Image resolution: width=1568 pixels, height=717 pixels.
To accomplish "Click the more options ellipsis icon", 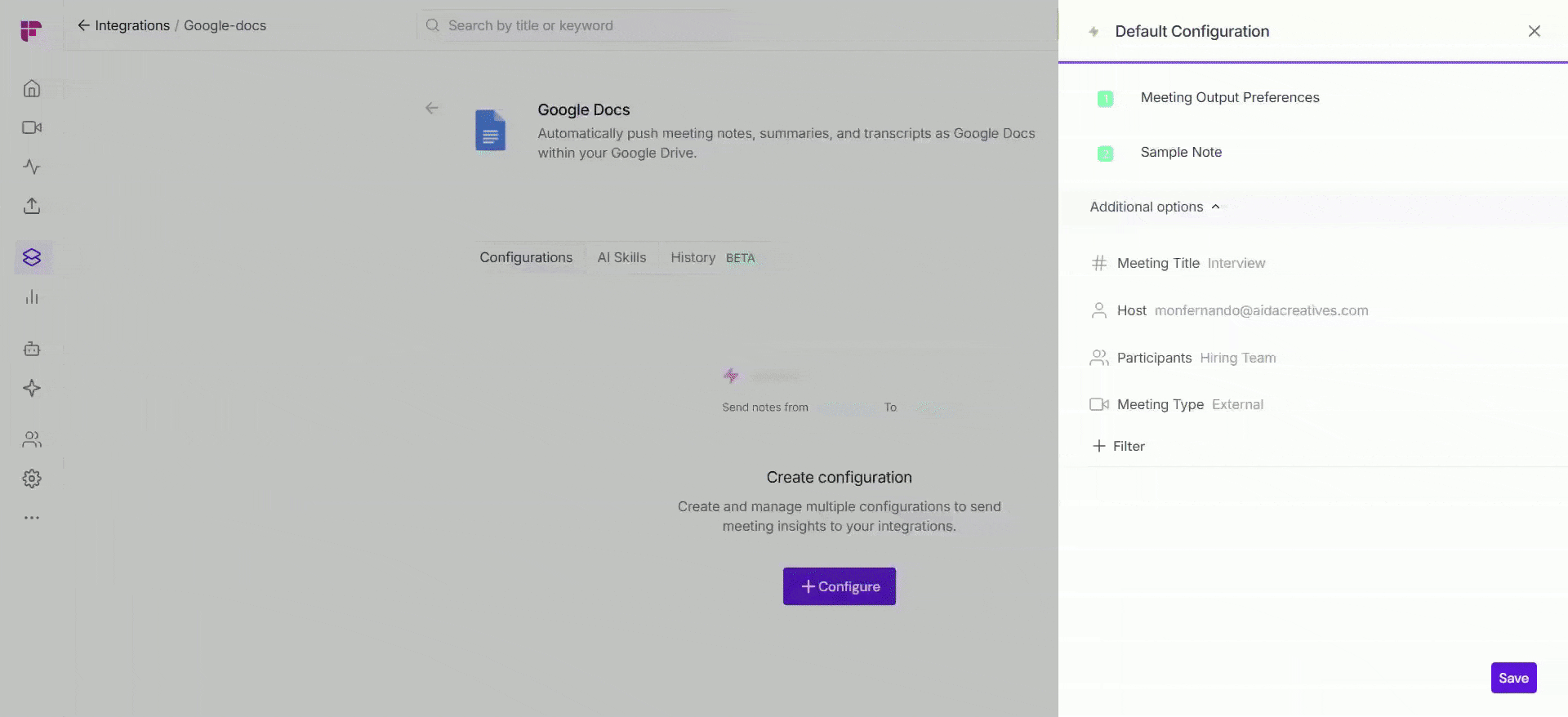I will (32, 518).
